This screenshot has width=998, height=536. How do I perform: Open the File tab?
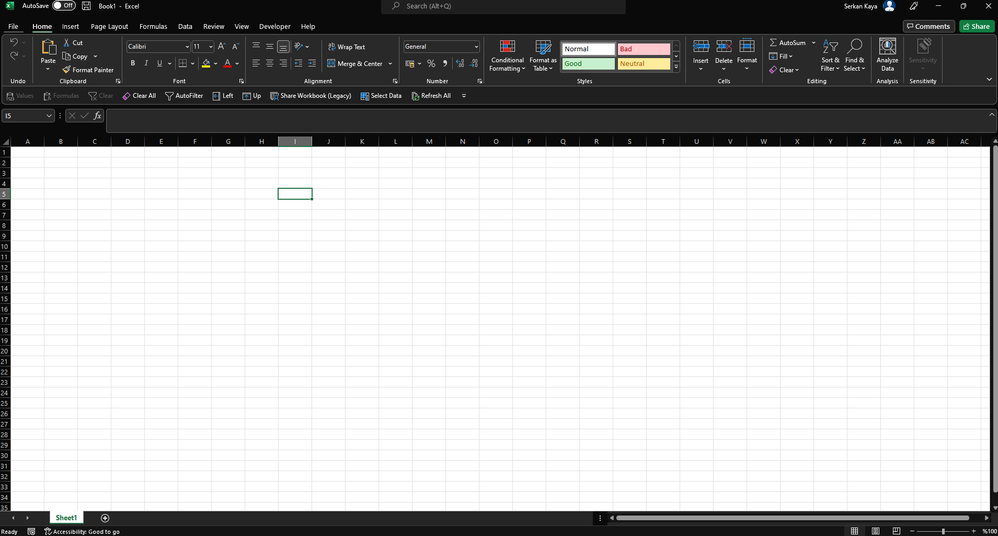(13, 26)
